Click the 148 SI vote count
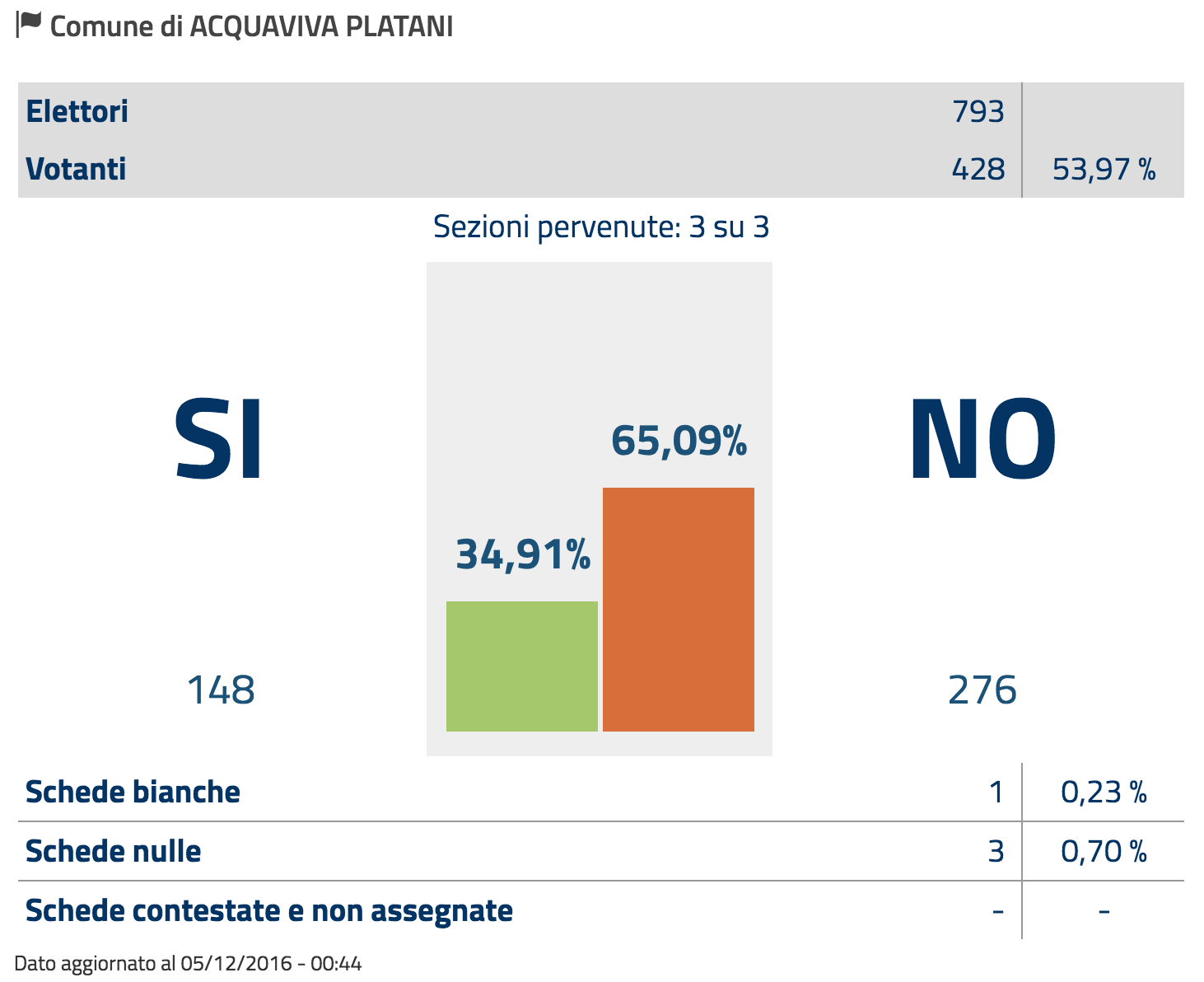 pyautogui.click(x=221, y=690)
